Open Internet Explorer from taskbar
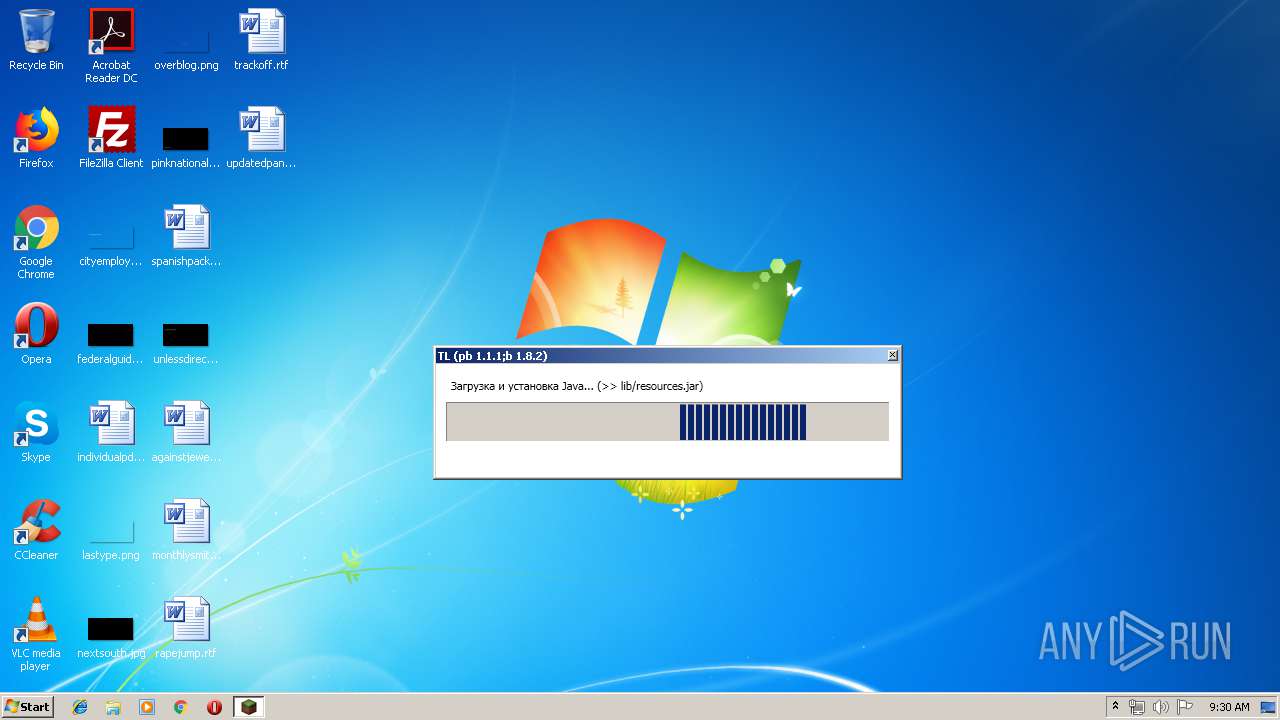Screen dimensions: 1280x720 pyautogui.click(x=80, y=707)
